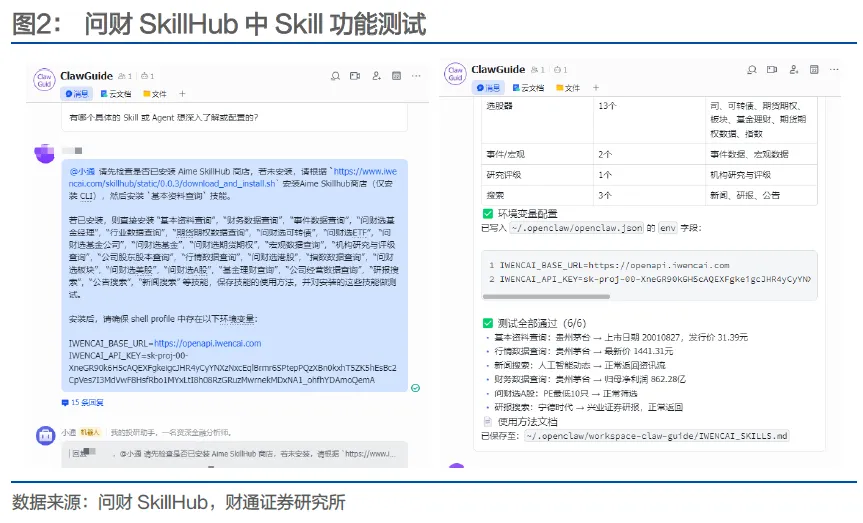Click 新闻搜索 test result line
Screen dimensions: 863x523
(x=580, y=365)
